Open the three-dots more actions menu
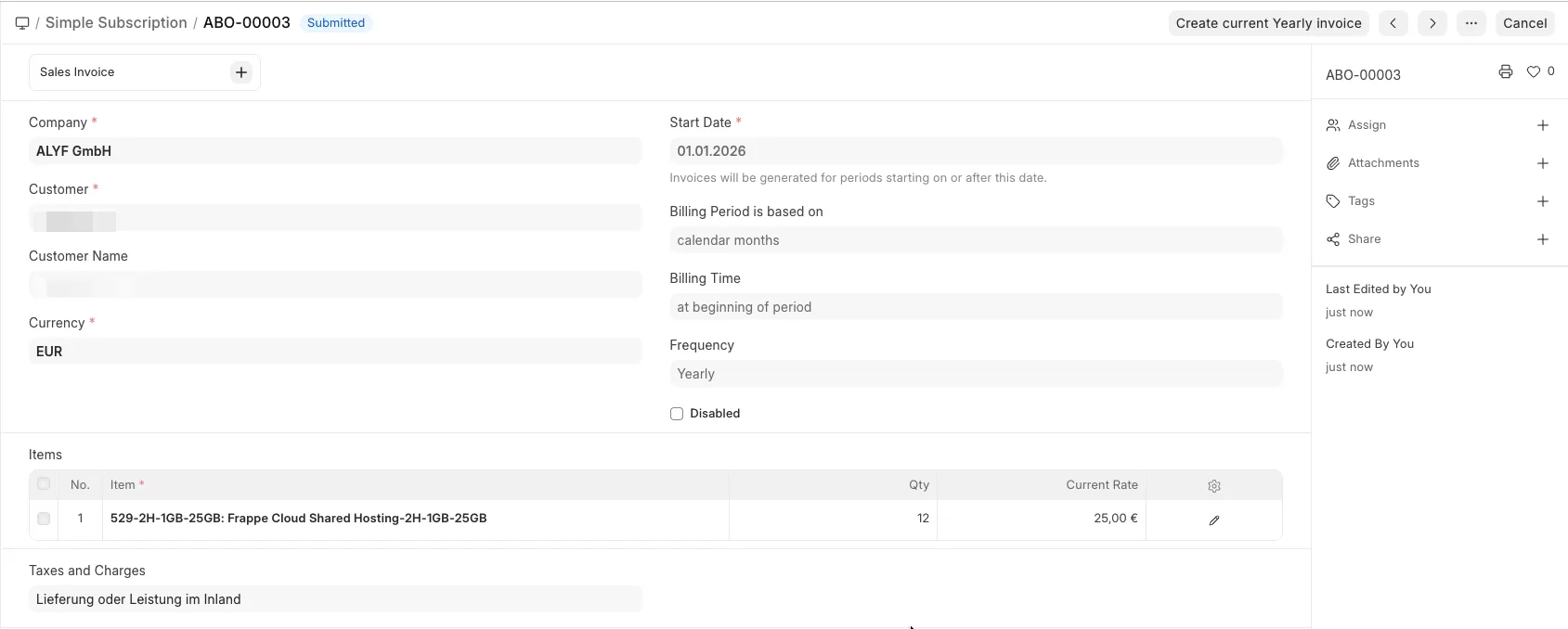Viewport: 1568px width, 629px height. pos(1471,23)
